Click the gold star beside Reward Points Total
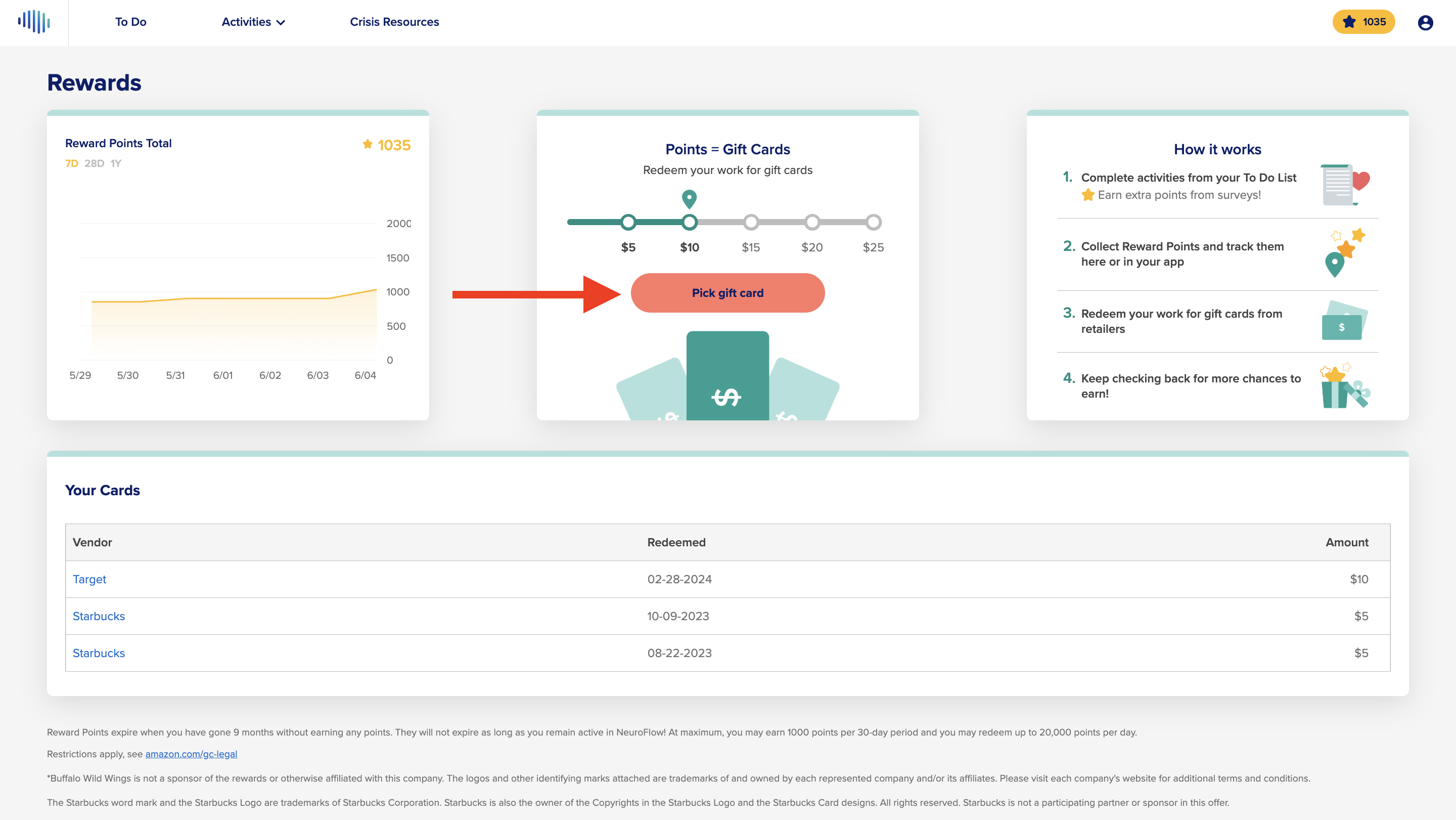Image resolution: width=1456 pixels, height=820 pixels. pyautogui.click(x=368, y=144)
